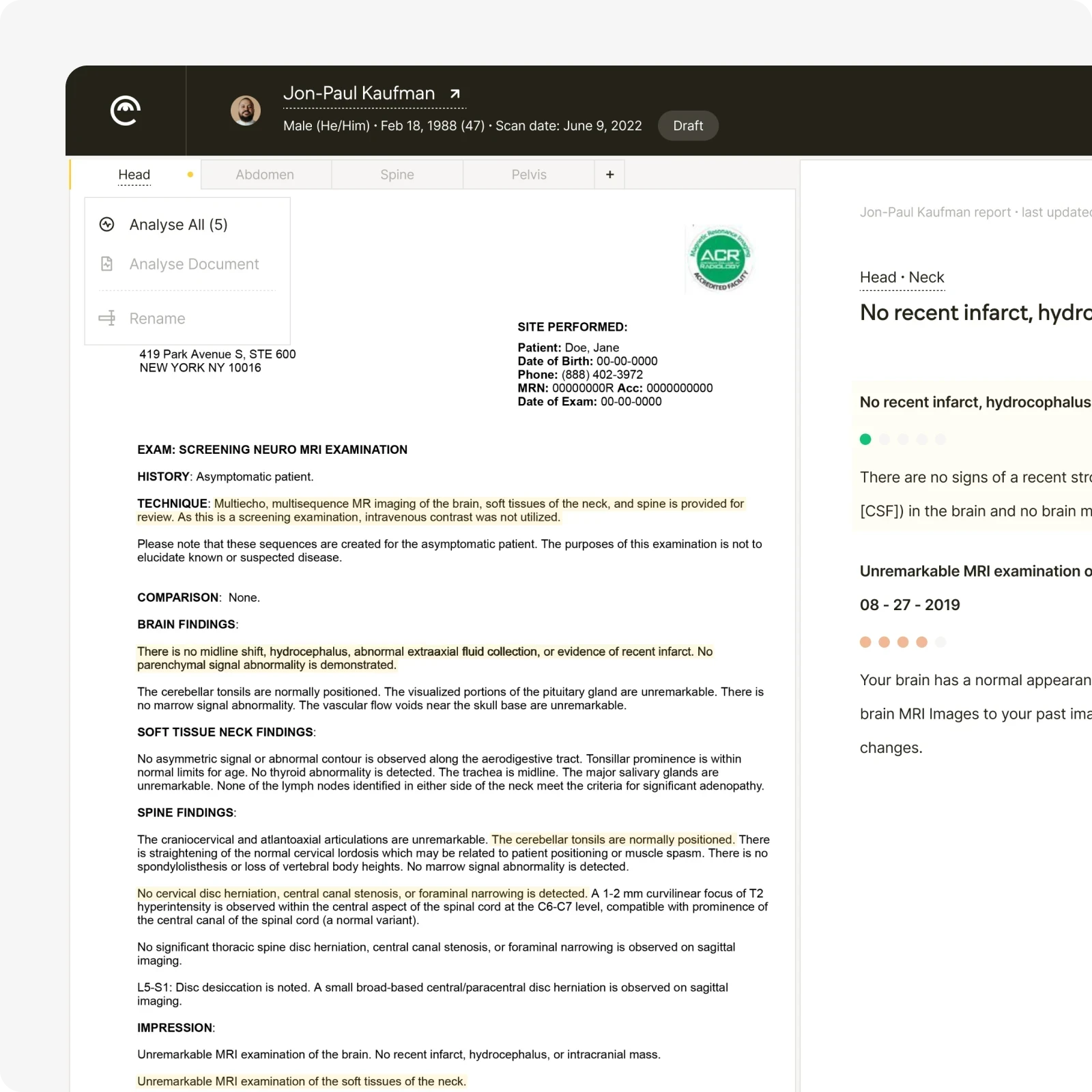The image size is (1092, 1092).
Task: Click the 'HISTORY: Asymptomatic patient.' line
Action: click(225, 477)
